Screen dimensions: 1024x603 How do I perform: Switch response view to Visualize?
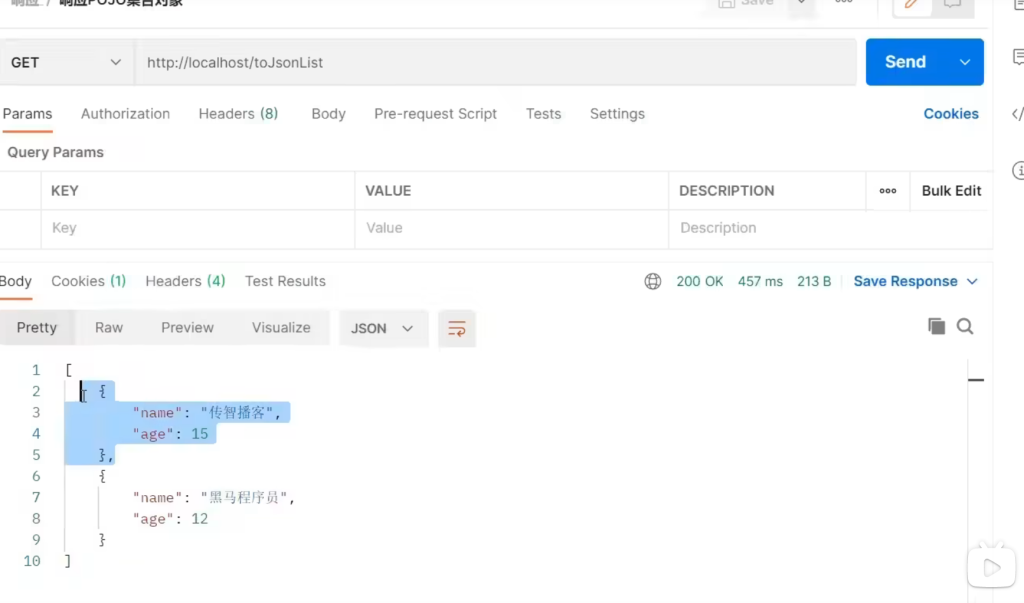click(281, 328)
